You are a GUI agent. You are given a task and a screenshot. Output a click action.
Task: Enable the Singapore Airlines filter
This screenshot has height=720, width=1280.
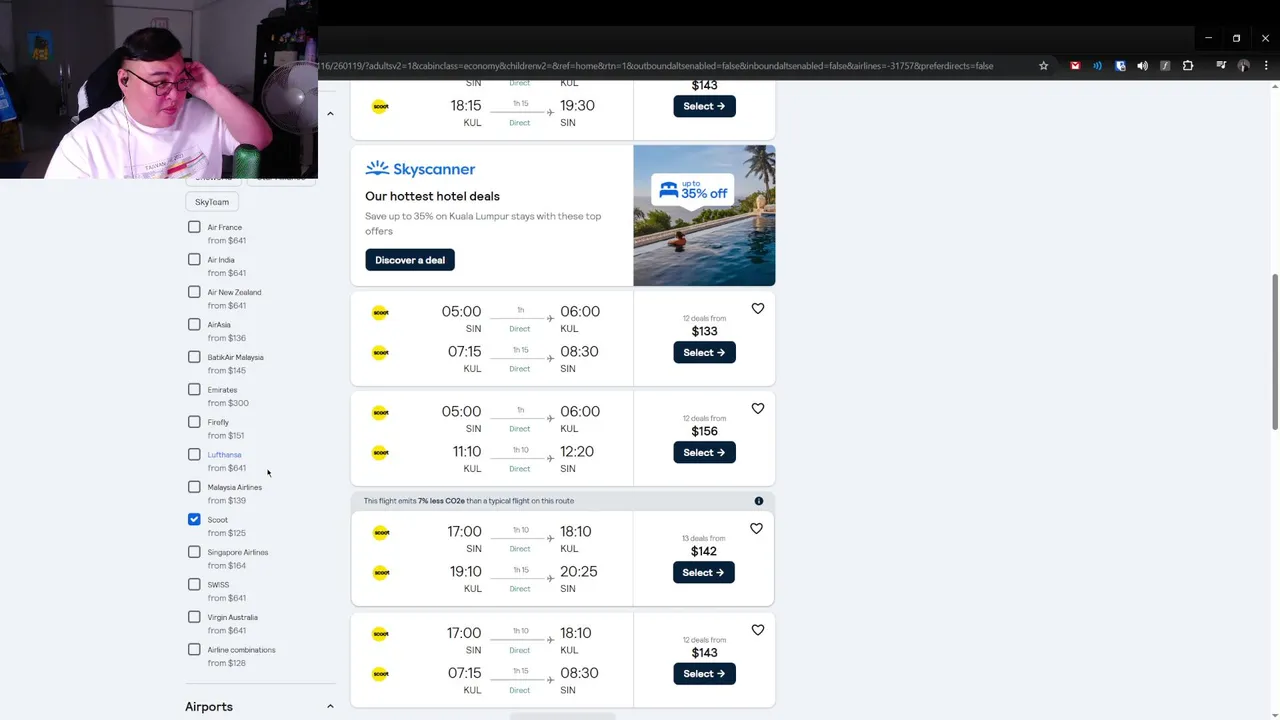point(194,552)
